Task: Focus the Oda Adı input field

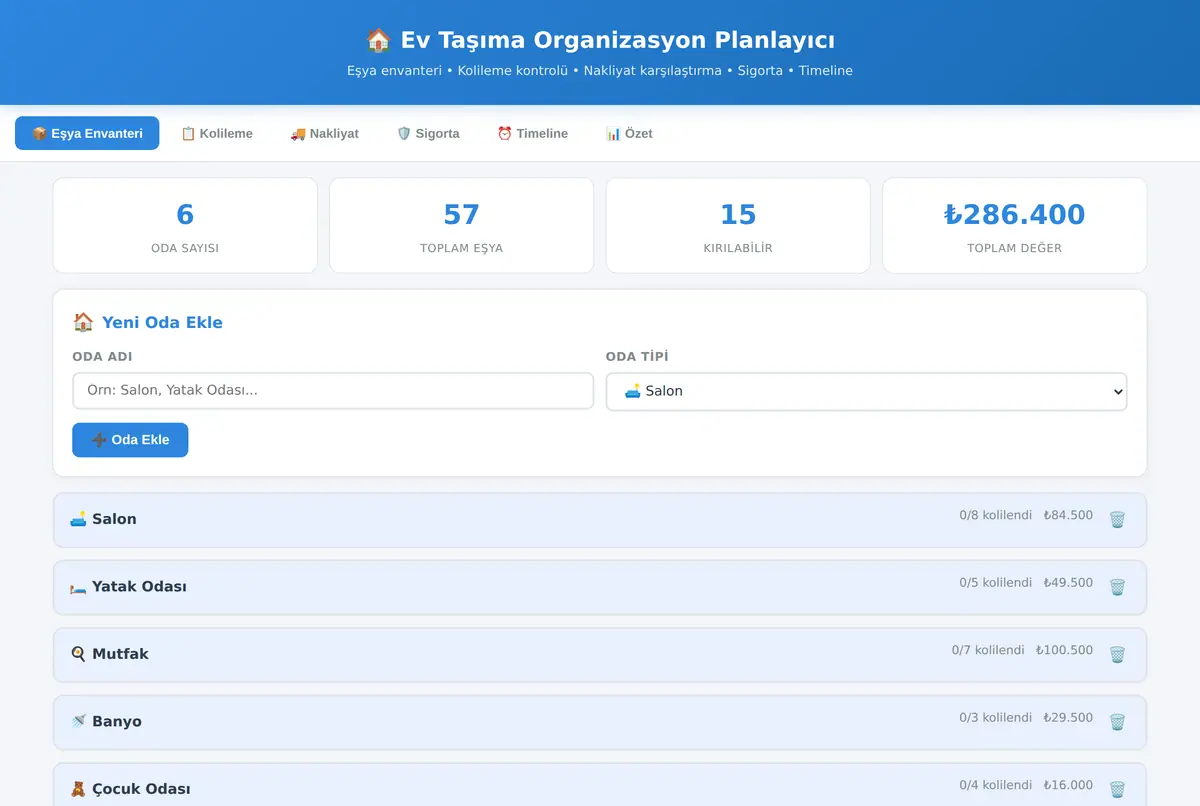Action: point(333,390)
